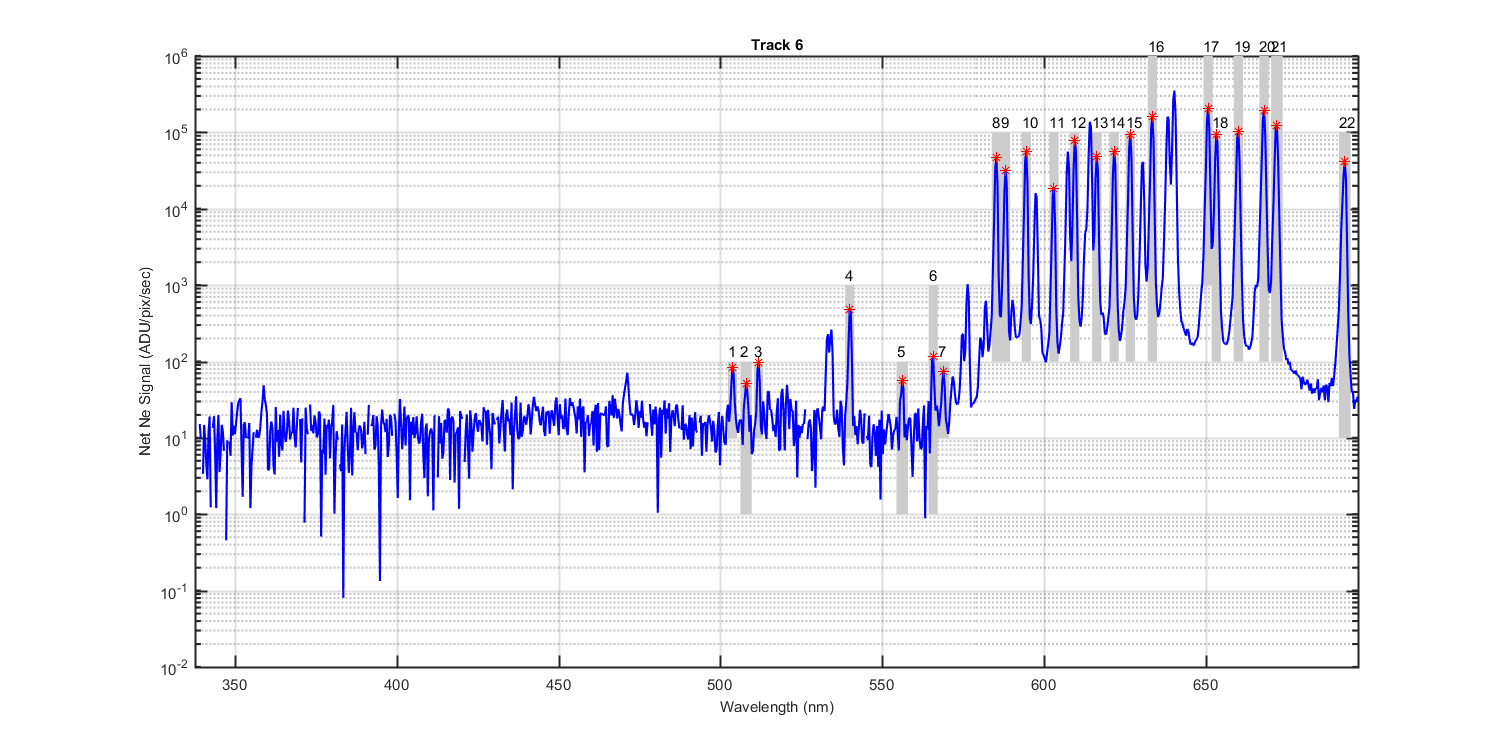1500x750 pixels.
Task: Pick the red star marker on peak 13
Action: (x=1096, y=156)
